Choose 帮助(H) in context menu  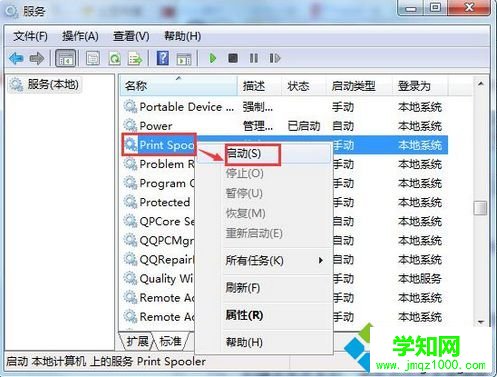click(x=263, y=342)
